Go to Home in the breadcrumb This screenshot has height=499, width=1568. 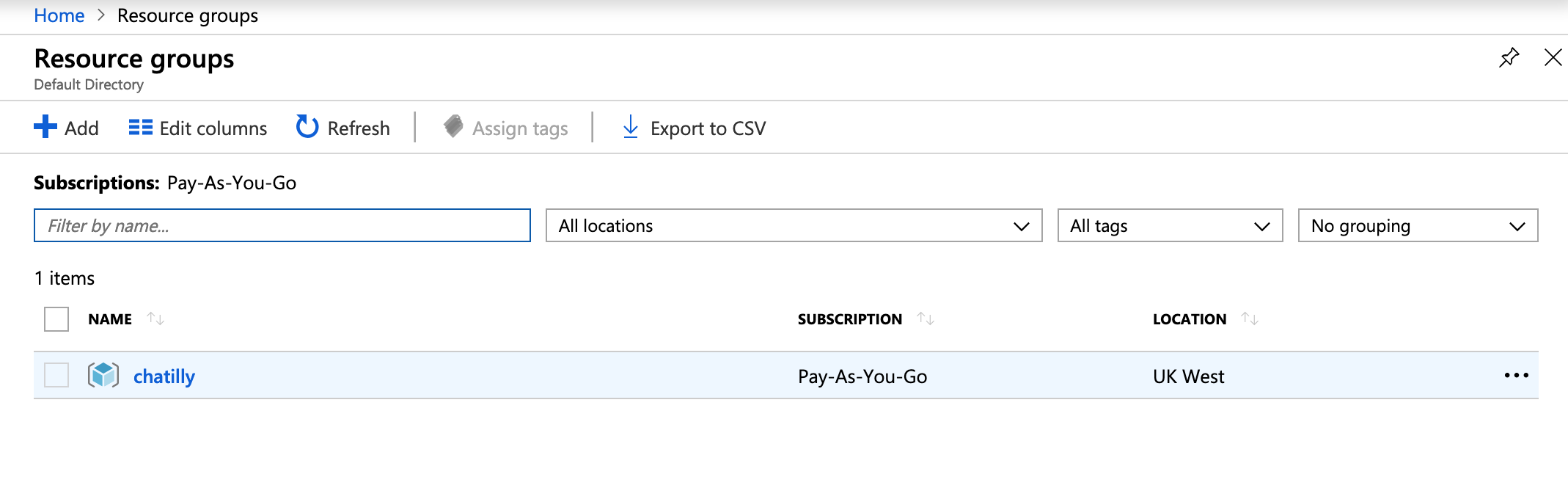pyautogui.click(x=59, y=16)
